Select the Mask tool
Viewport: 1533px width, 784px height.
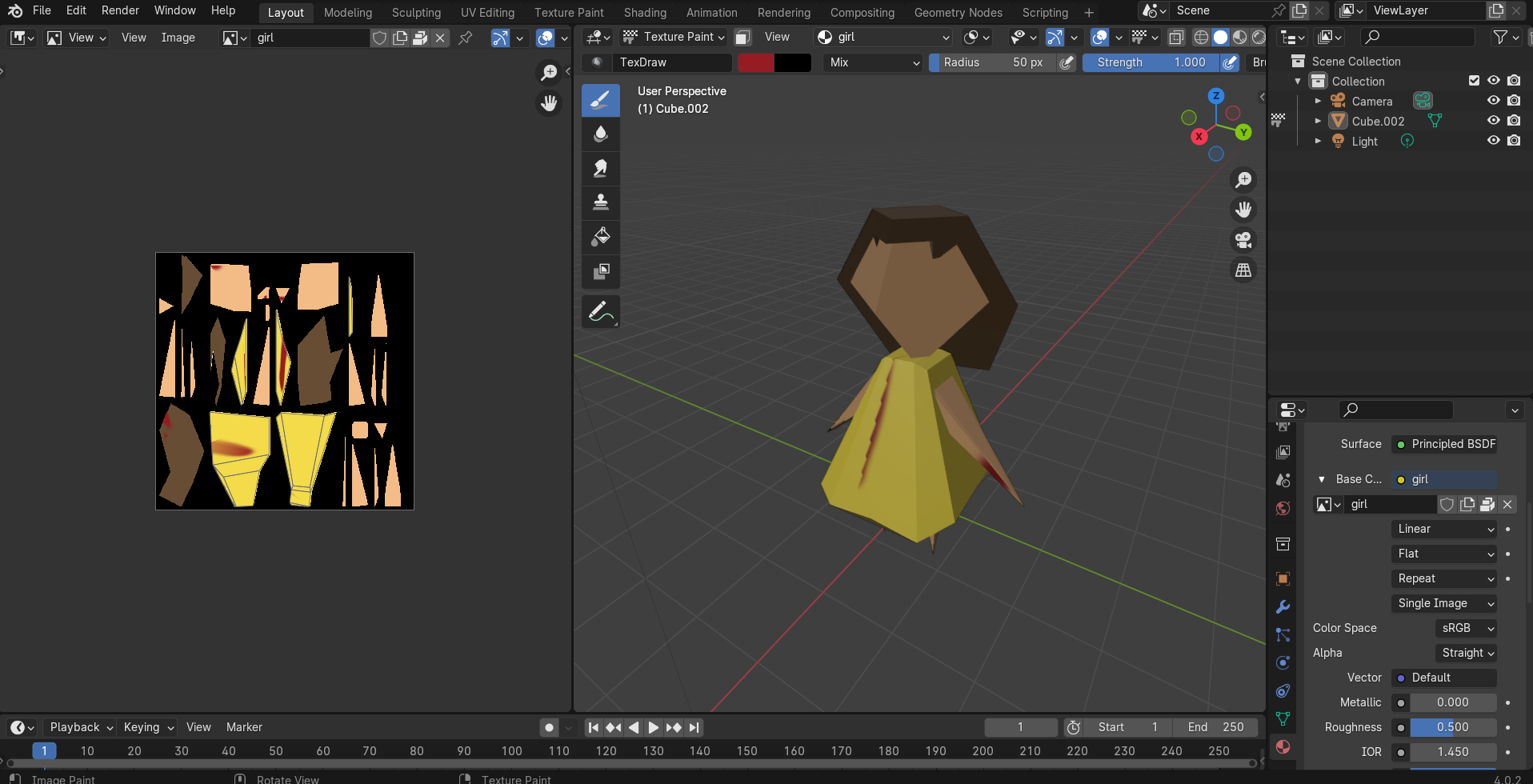pos(601,270)
